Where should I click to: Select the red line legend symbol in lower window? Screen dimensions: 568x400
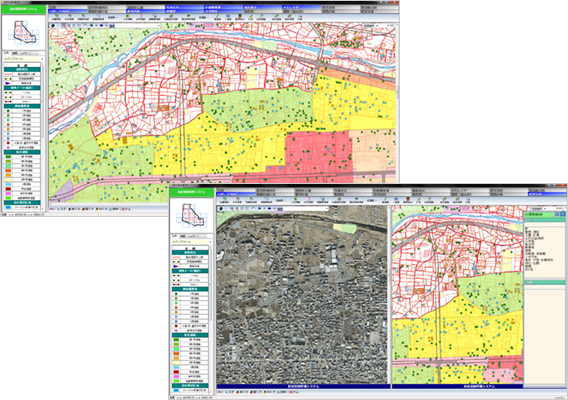click(x=176, y=257)
